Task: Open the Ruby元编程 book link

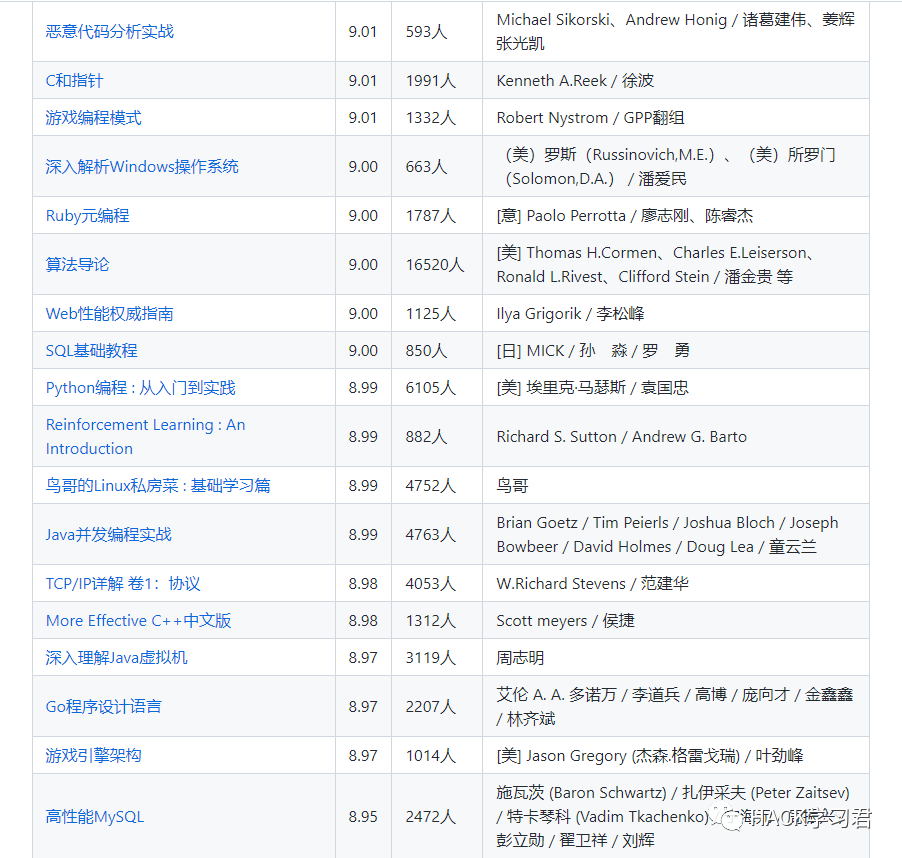Action: [x=87, y=216]
